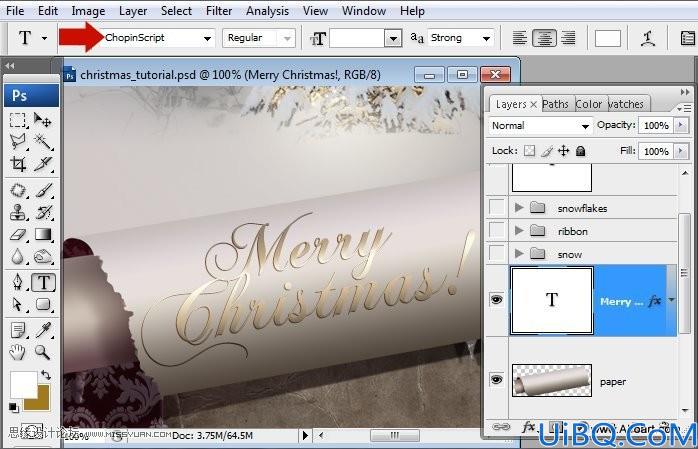Open the File menu

(15, 11)
